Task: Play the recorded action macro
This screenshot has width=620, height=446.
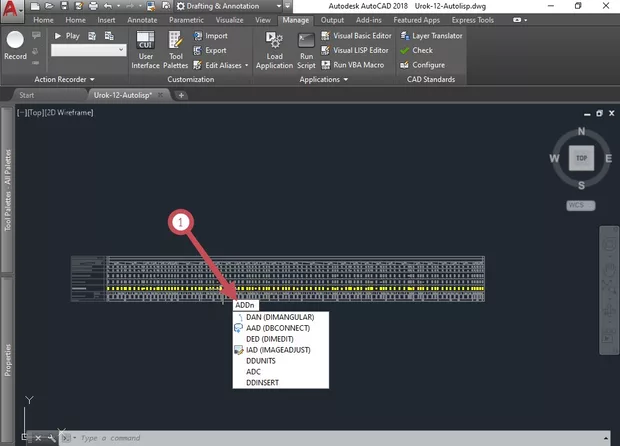Action: [66, 35]
